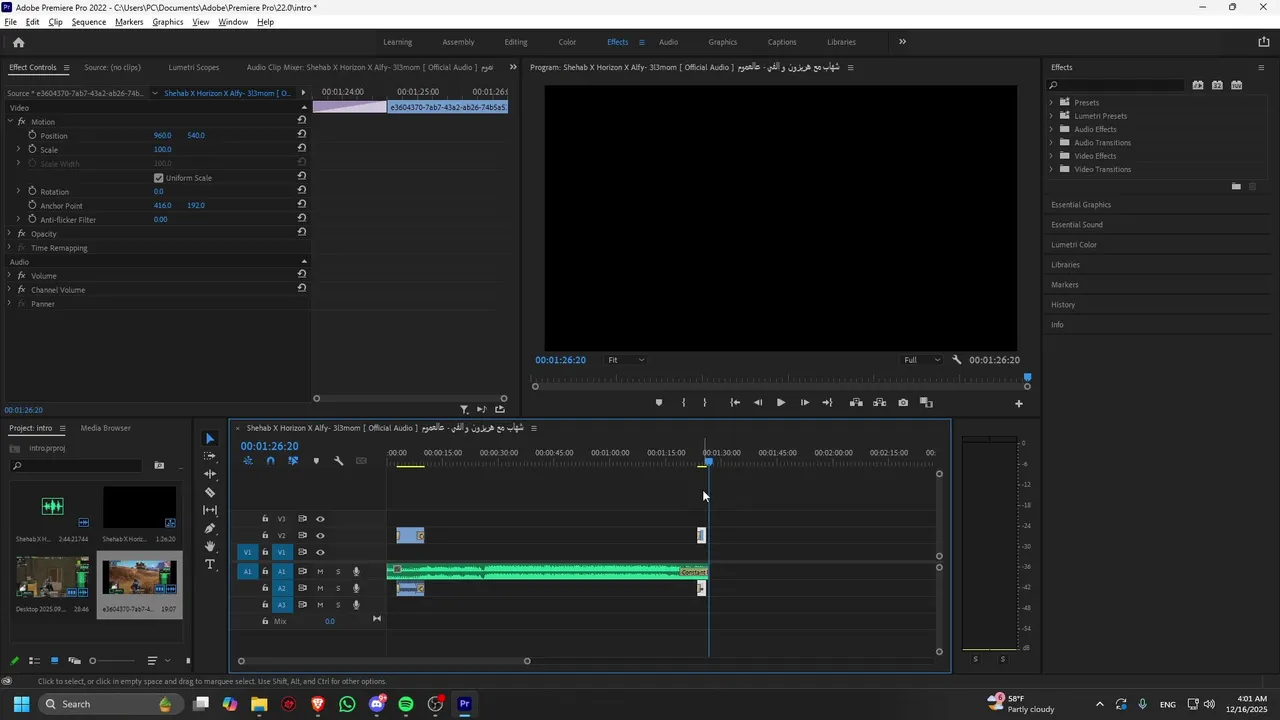Click timeline horizontal zoom scrollbar
1280x720 pixels.
[x=384, y=661]
